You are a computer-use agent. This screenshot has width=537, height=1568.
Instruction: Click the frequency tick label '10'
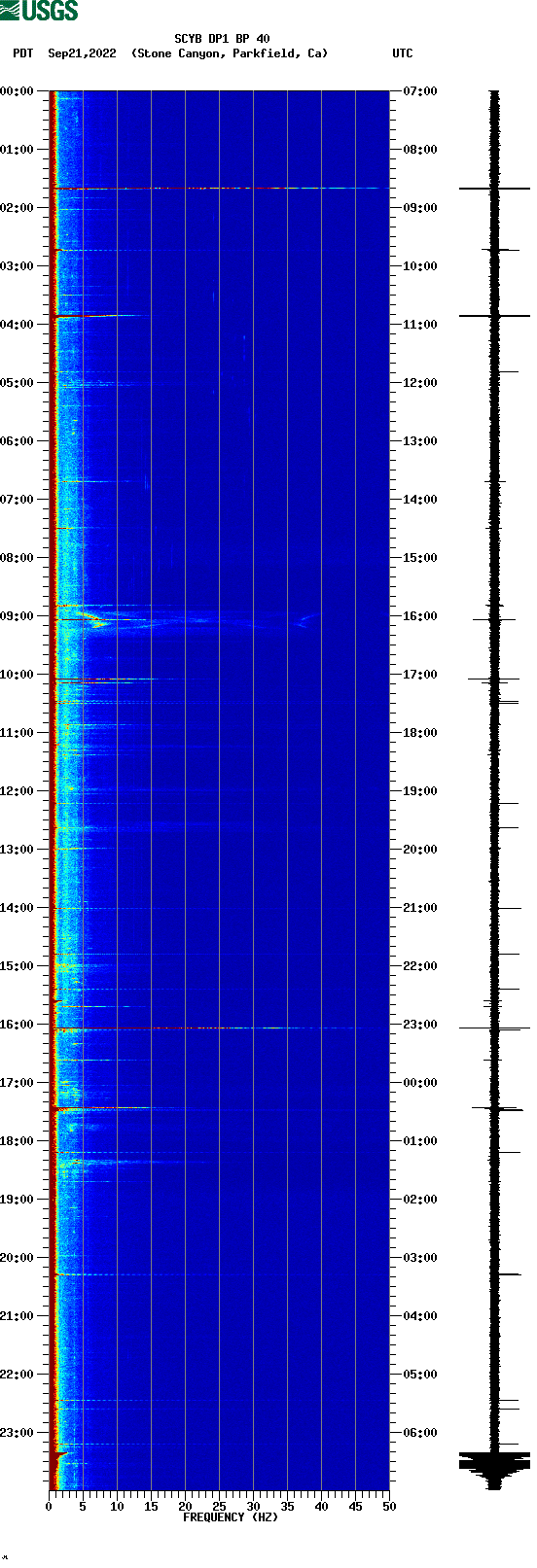pyautogui.click(x=117, y=1507)
